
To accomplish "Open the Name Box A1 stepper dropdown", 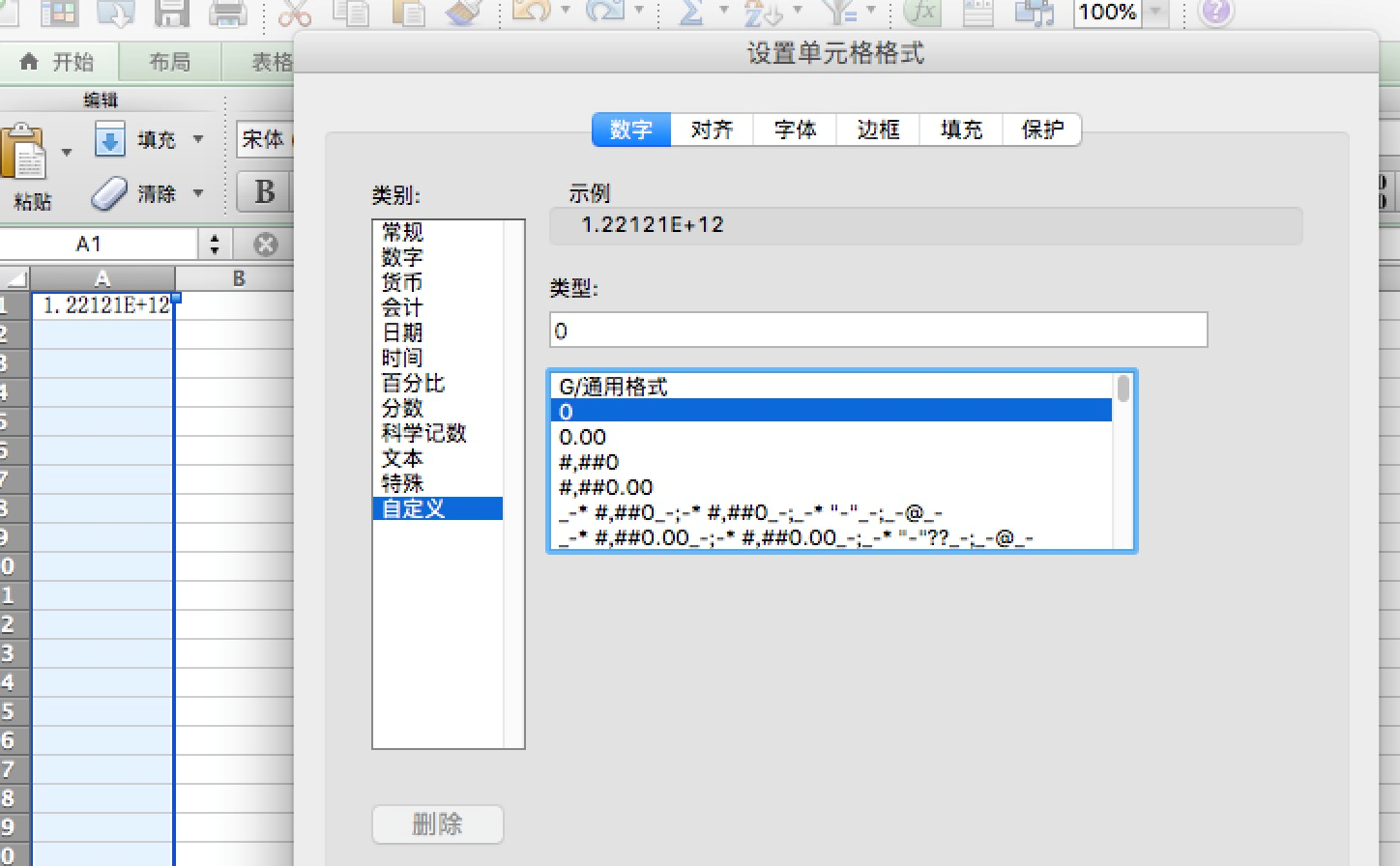I will point(215,245).
